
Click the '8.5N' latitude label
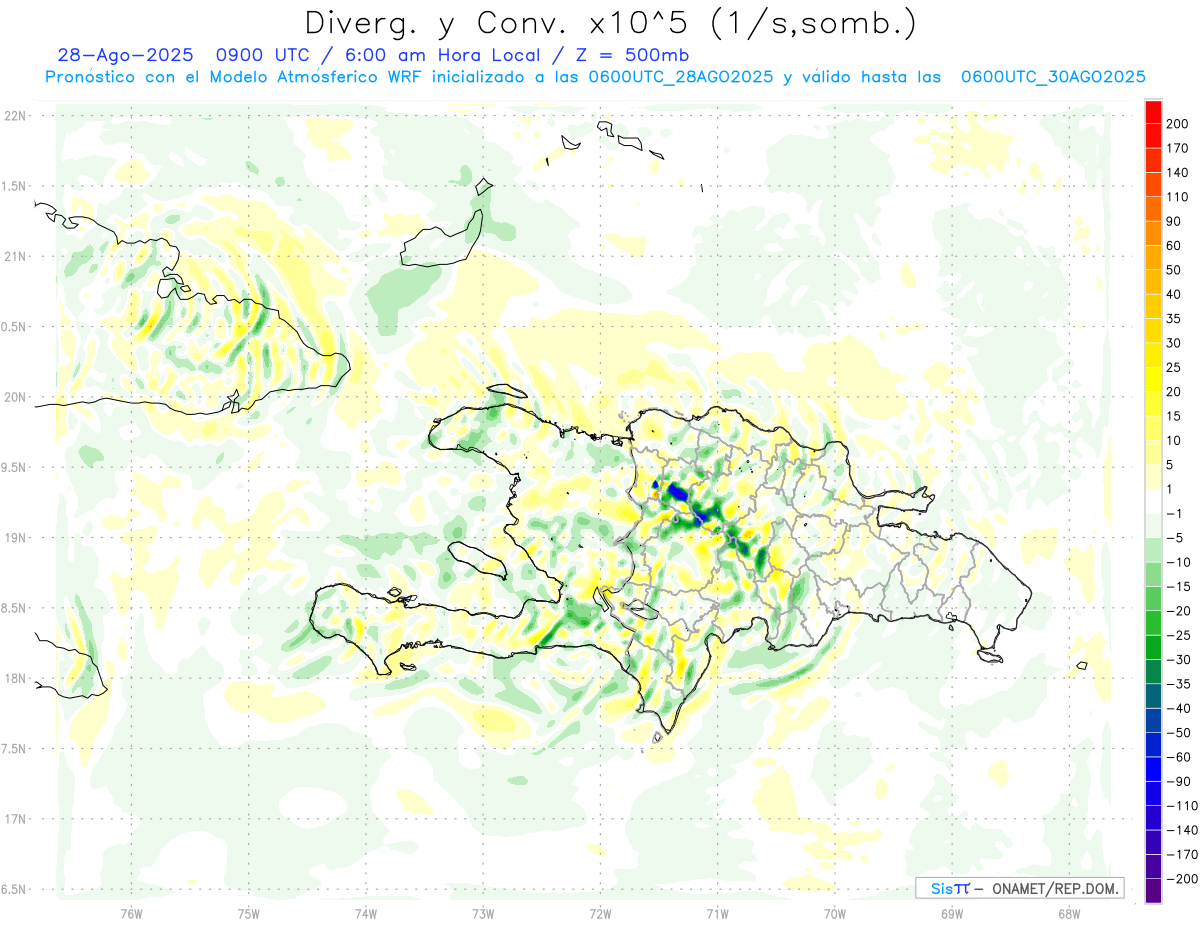(14, 608)
